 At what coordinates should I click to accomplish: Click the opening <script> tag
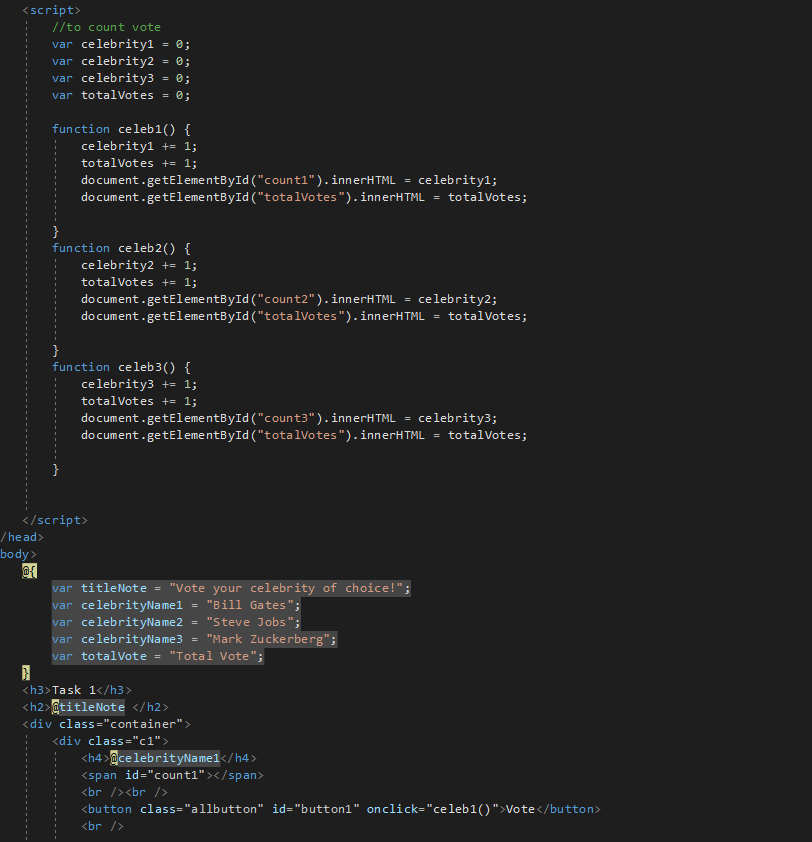point(52,10)
